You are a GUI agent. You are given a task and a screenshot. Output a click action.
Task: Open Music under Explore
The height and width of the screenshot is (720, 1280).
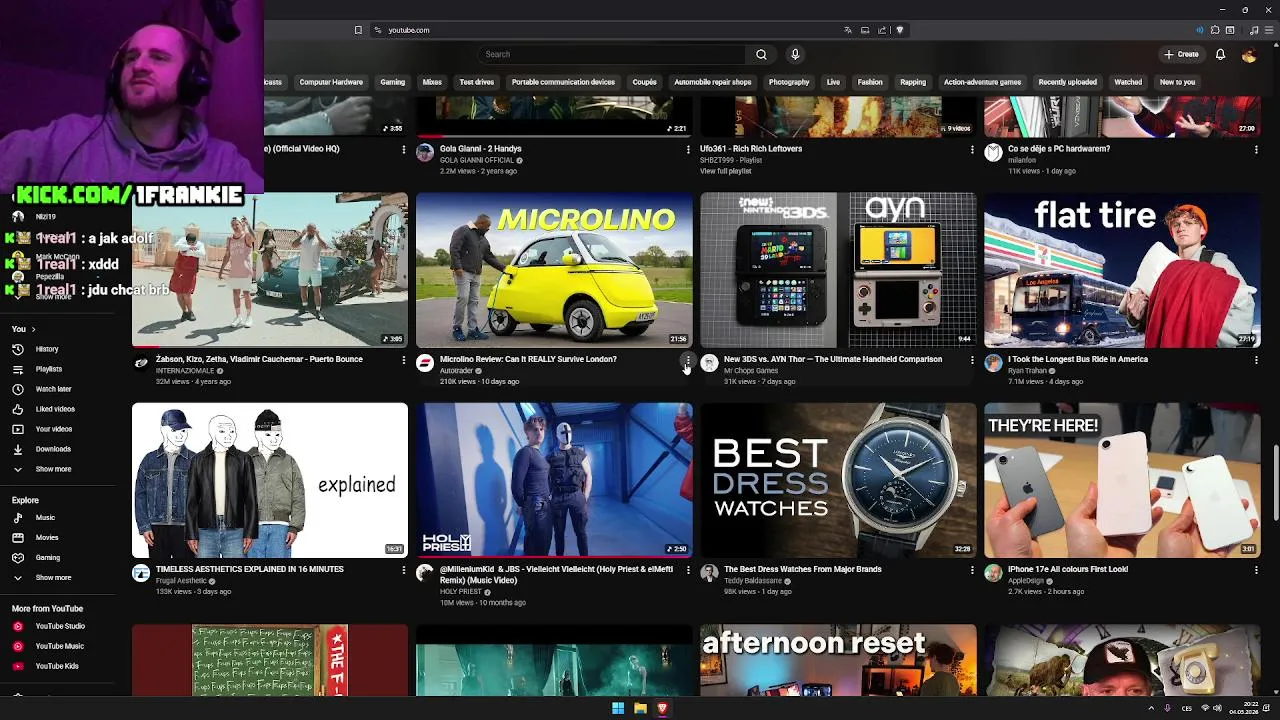tap(45, 518)
